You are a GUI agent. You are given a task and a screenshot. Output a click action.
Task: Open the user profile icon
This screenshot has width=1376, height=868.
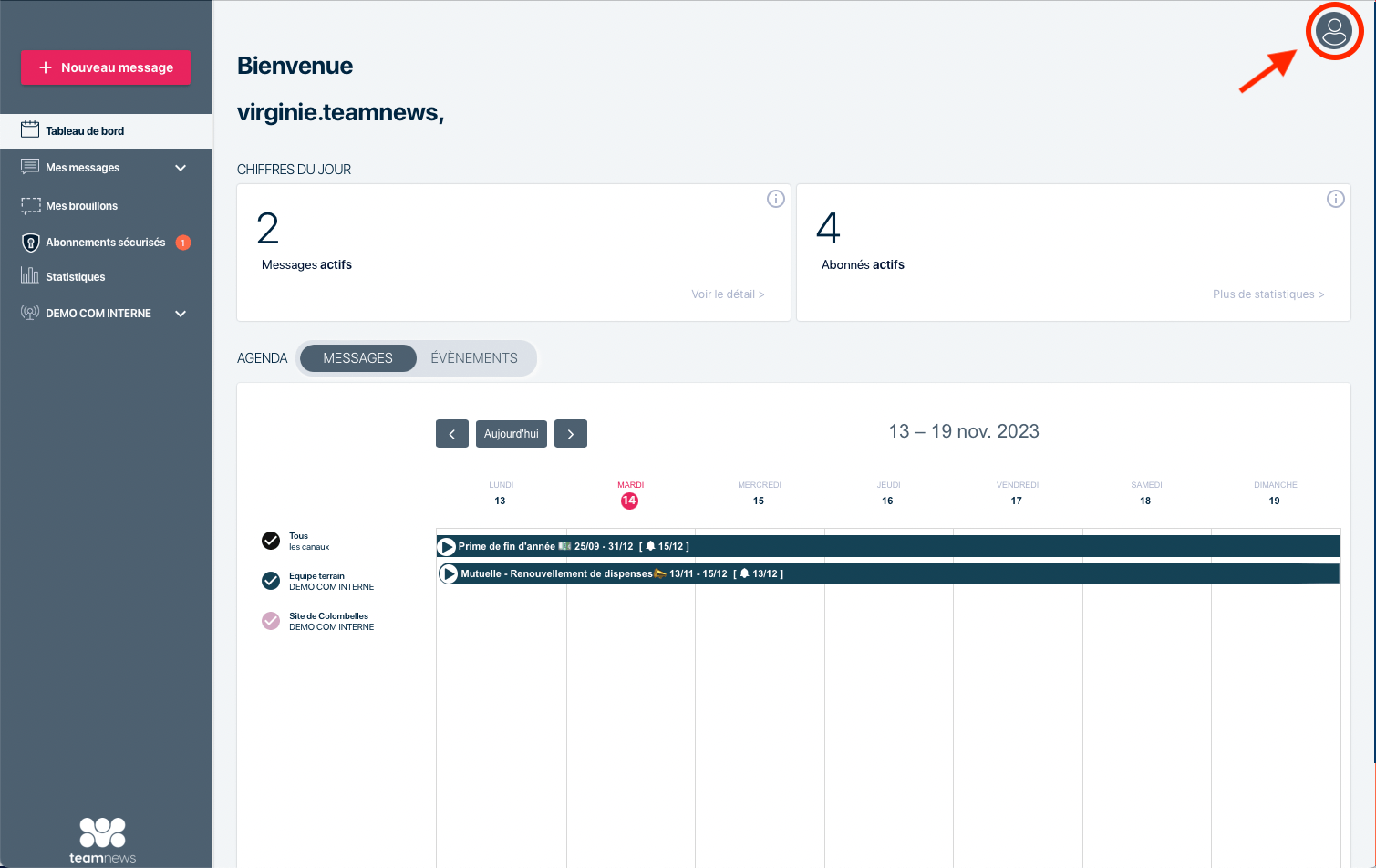[1334, 32]
